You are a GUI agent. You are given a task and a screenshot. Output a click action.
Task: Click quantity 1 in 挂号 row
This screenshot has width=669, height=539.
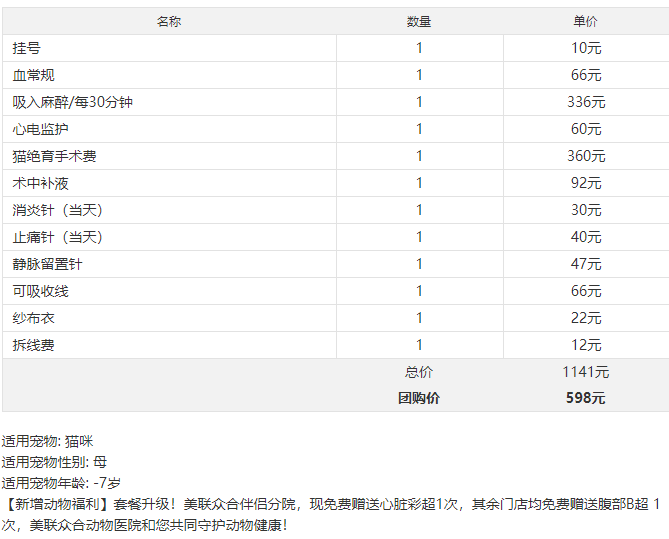(419, 48)
